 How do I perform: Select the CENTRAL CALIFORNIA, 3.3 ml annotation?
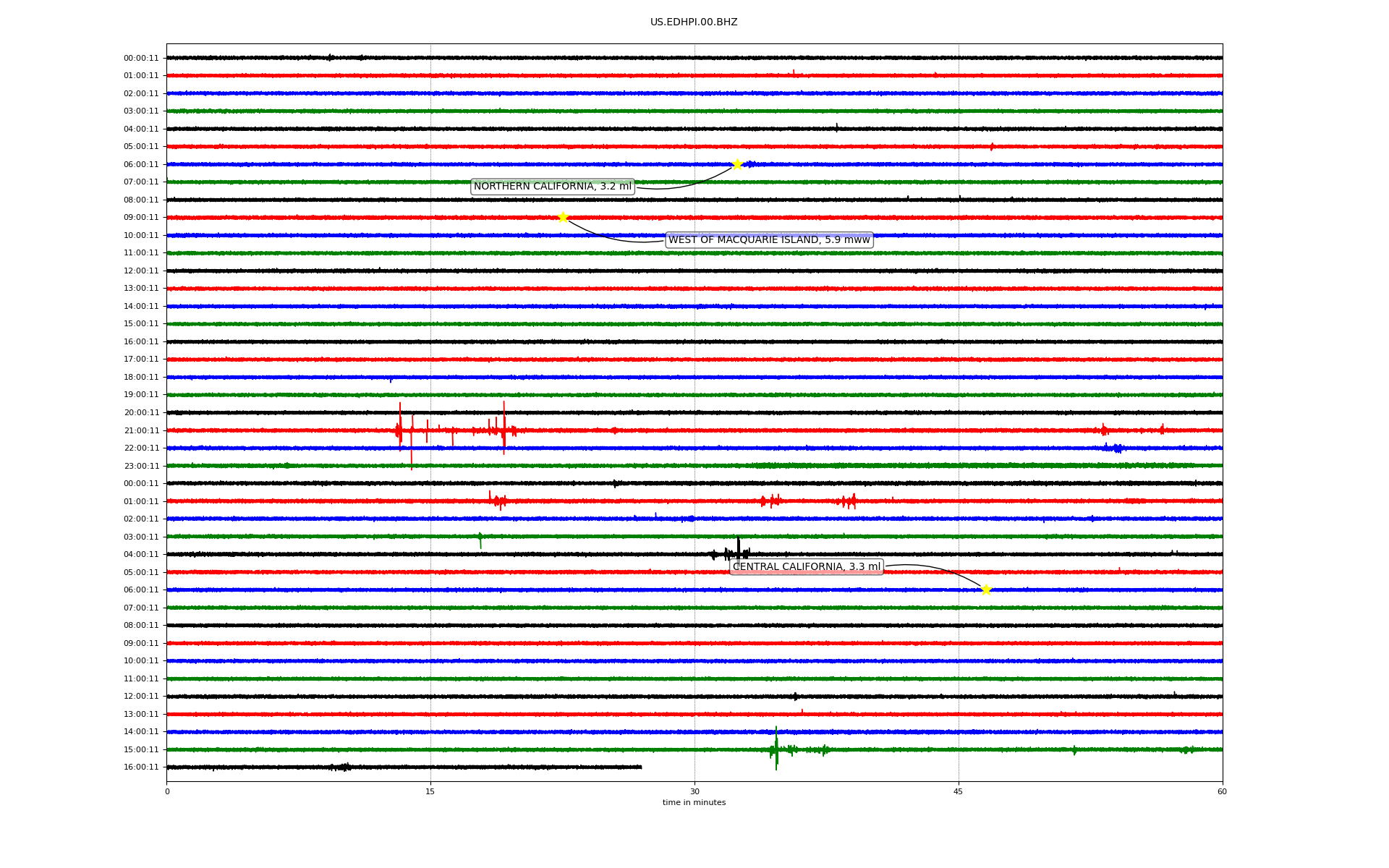(807, 567)
